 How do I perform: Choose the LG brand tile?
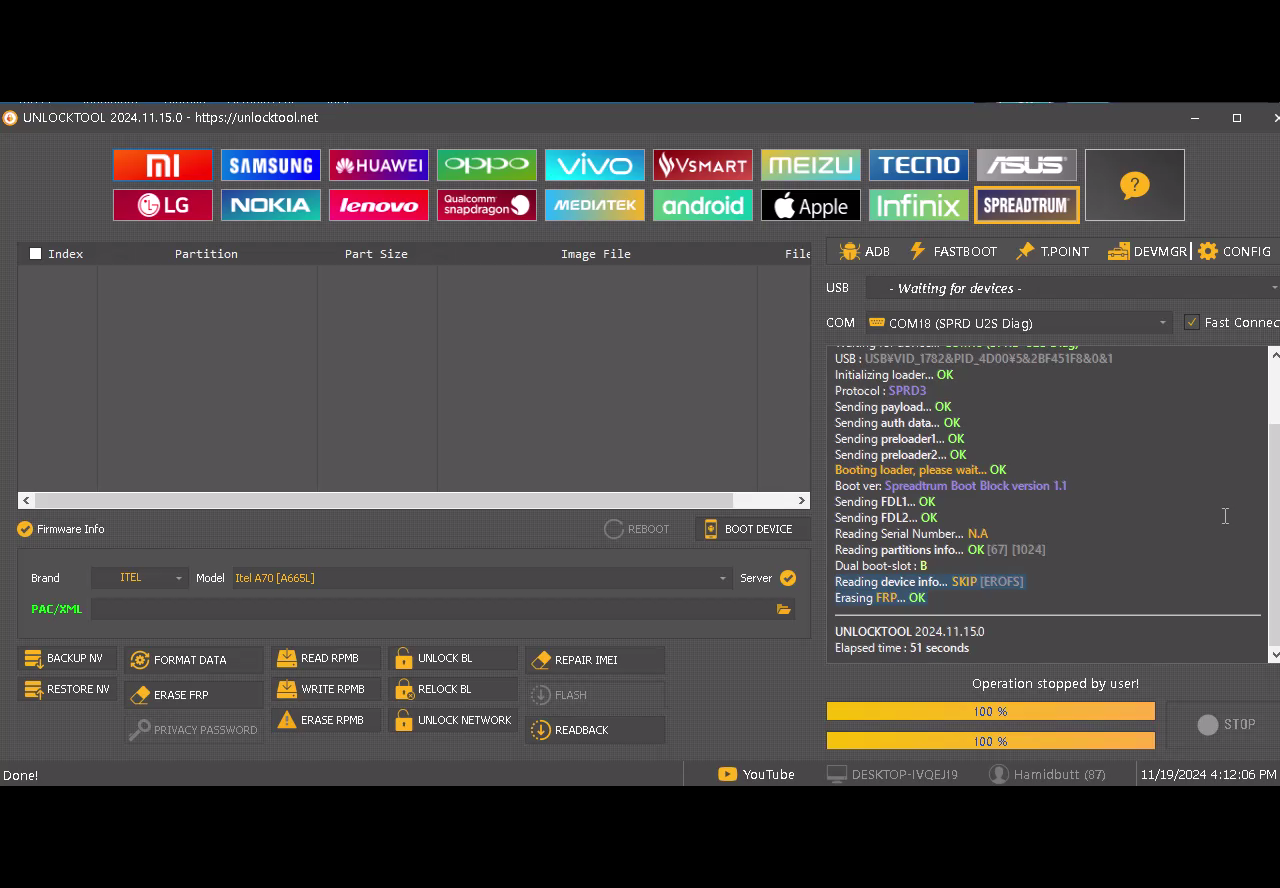tap(162, 205)
